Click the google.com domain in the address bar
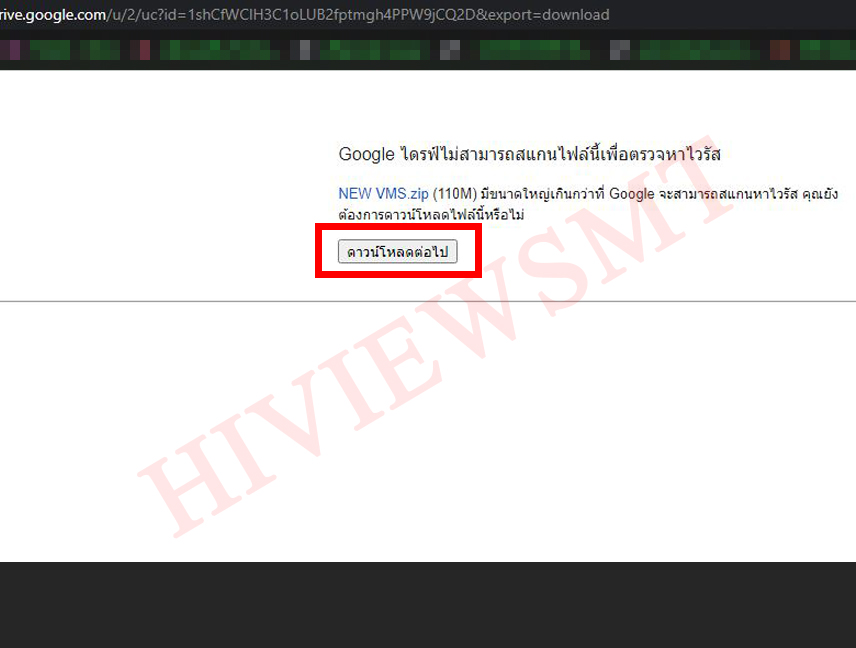The height and width of the screenshot is (648, 856). [x=60, y=15]
